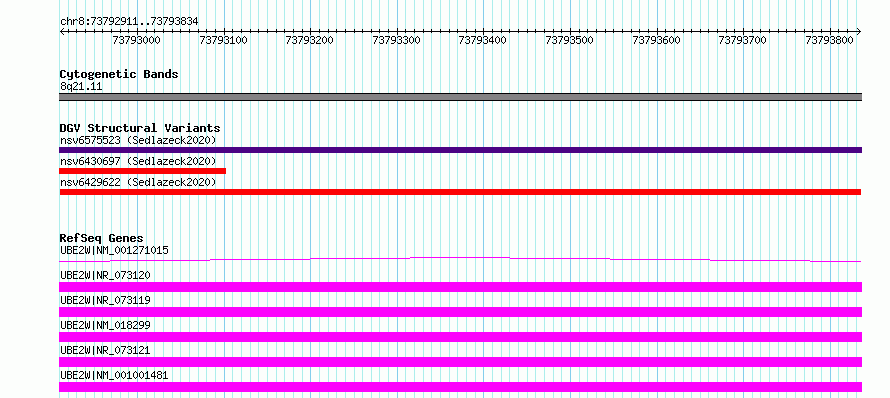890x398 pixels.
Task: Open the RefSeq Genes track title
Action: coord(102,238)
